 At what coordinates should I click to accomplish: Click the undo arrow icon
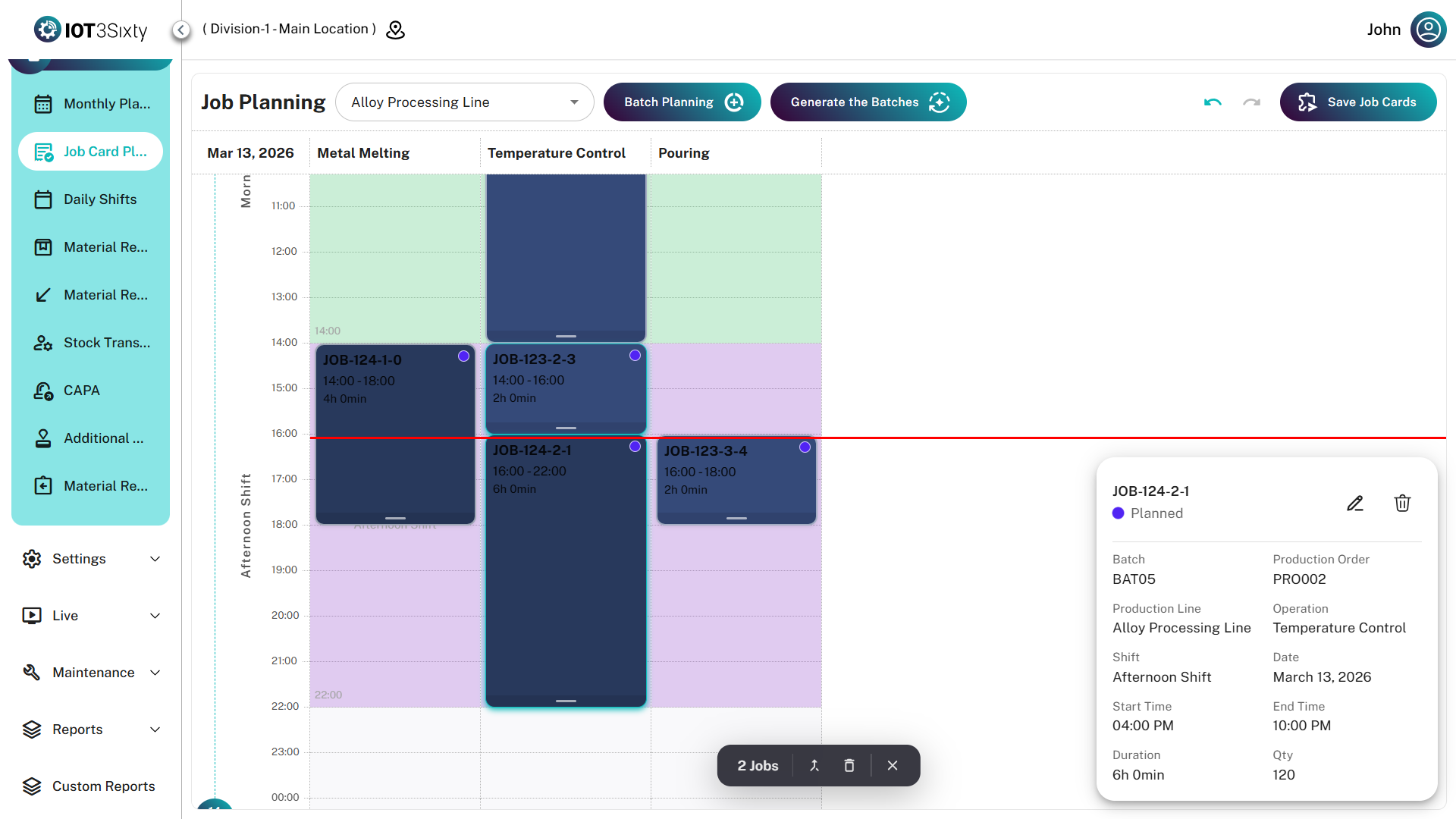(x=1212, y=102)
